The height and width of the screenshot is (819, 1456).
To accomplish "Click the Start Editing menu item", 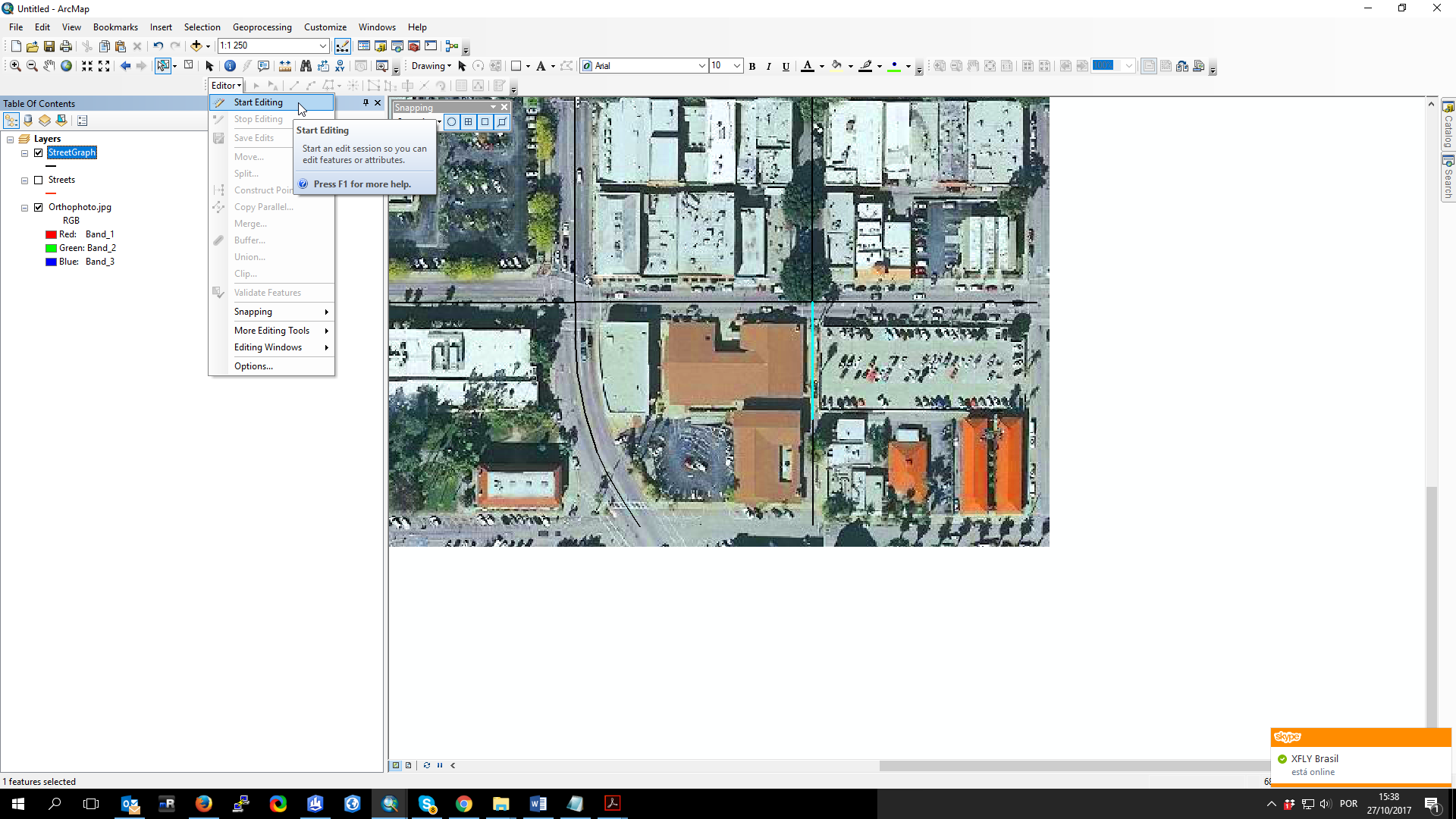I will pos(257,102).
